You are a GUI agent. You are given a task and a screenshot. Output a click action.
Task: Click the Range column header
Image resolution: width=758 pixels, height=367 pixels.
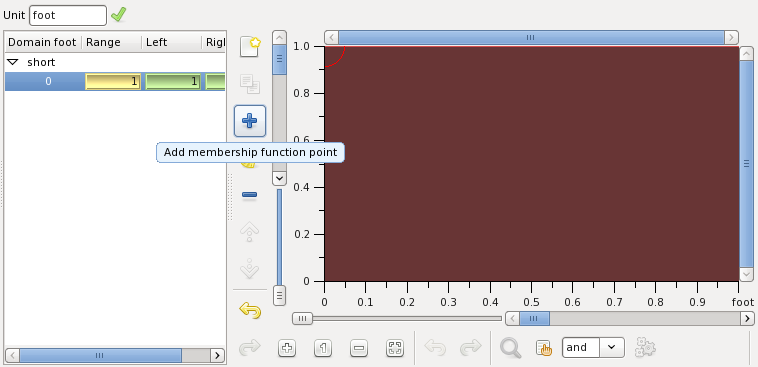click(x=111, y=42)
